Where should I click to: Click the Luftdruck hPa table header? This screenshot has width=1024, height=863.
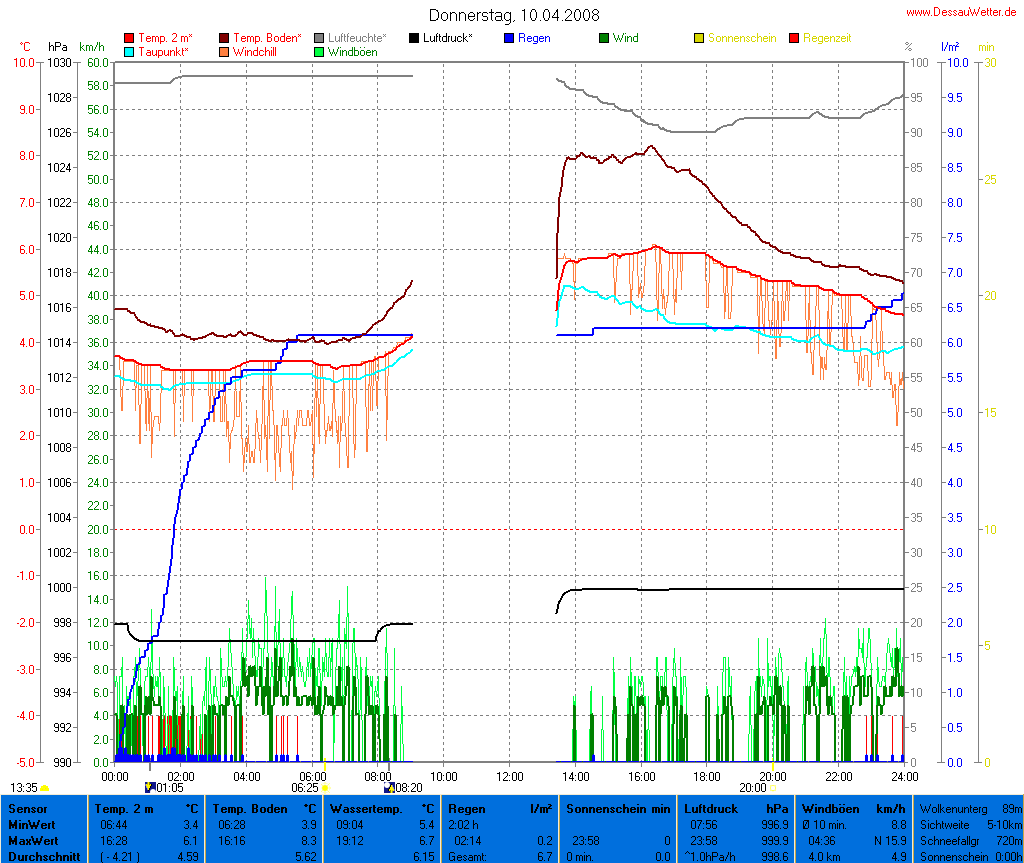coord(736,807)
